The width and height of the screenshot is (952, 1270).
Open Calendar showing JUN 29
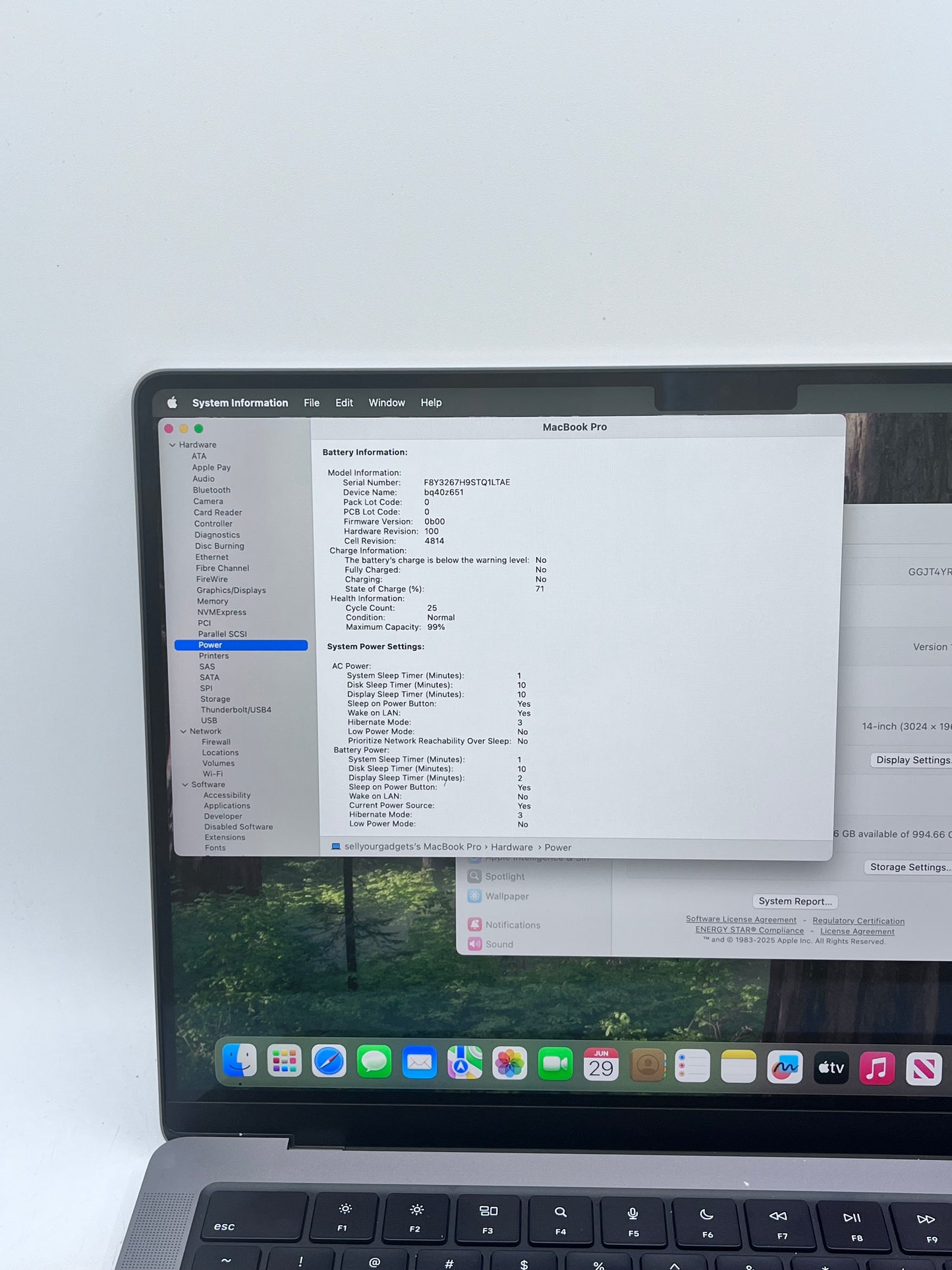601,1065
